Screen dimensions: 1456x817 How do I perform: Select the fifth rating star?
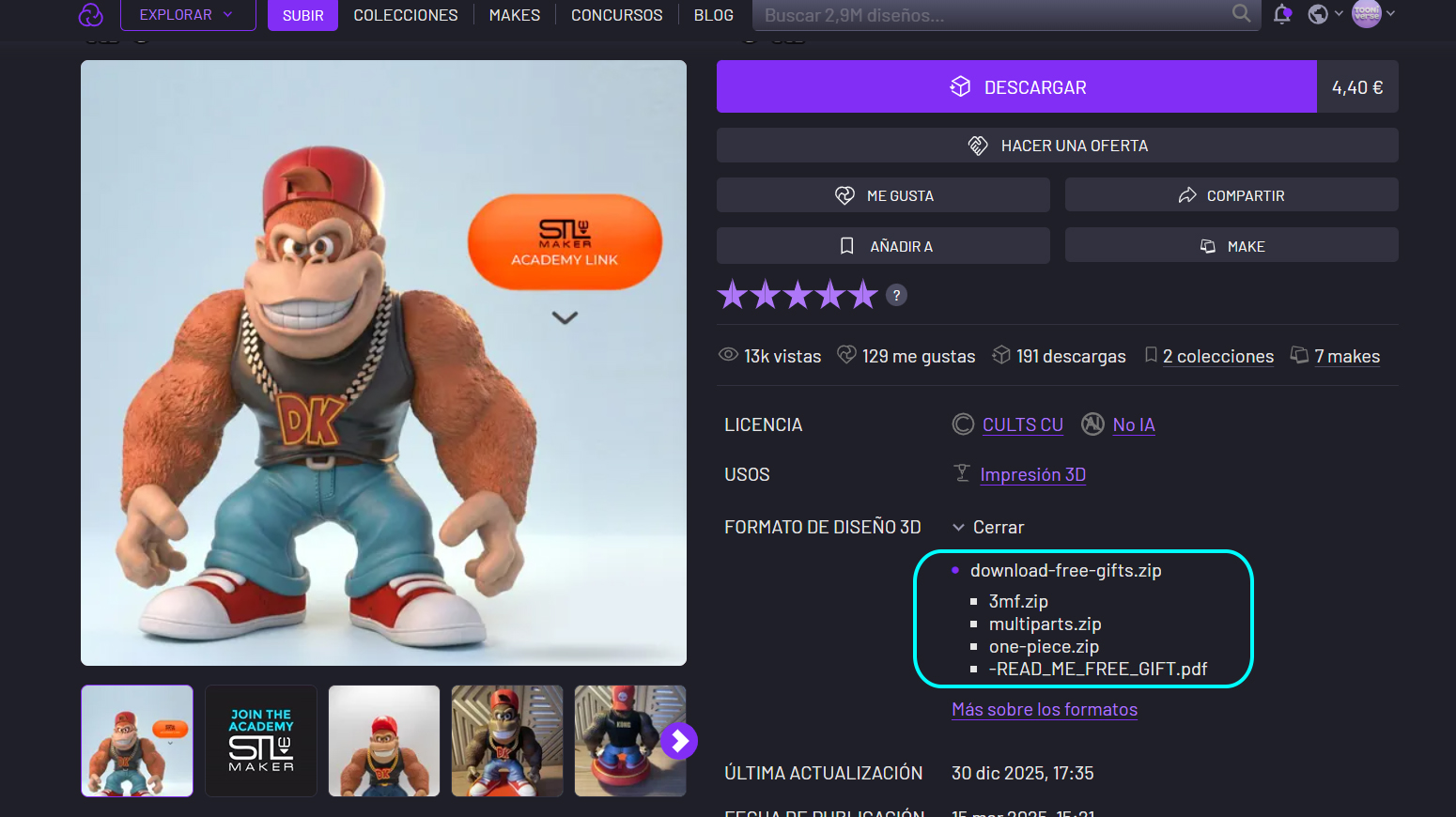coord(862,295)
